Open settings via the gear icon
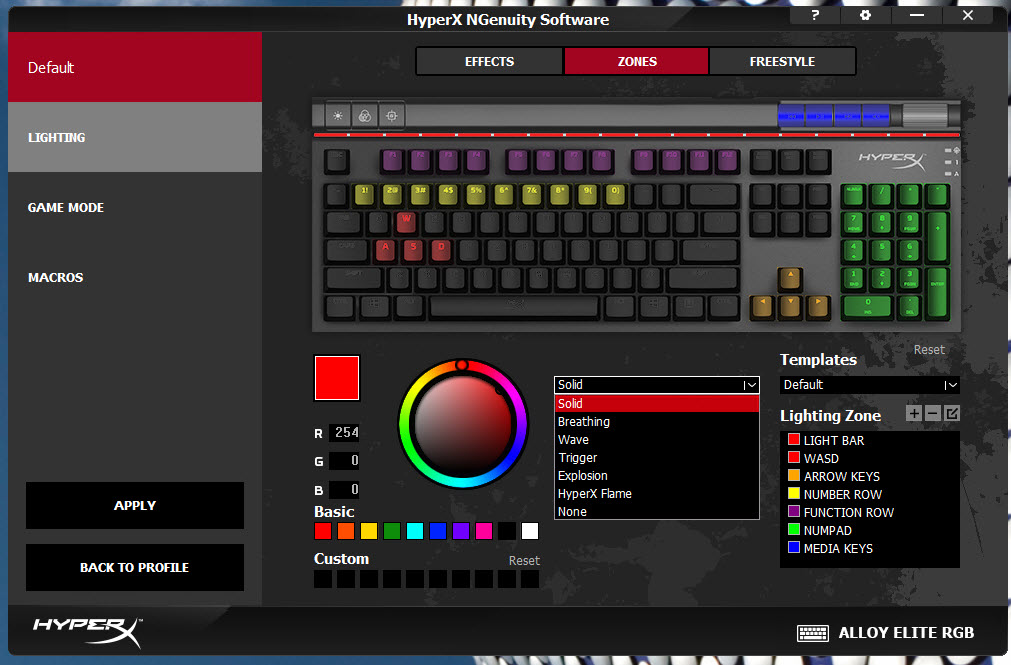 [x=865, y=14]
